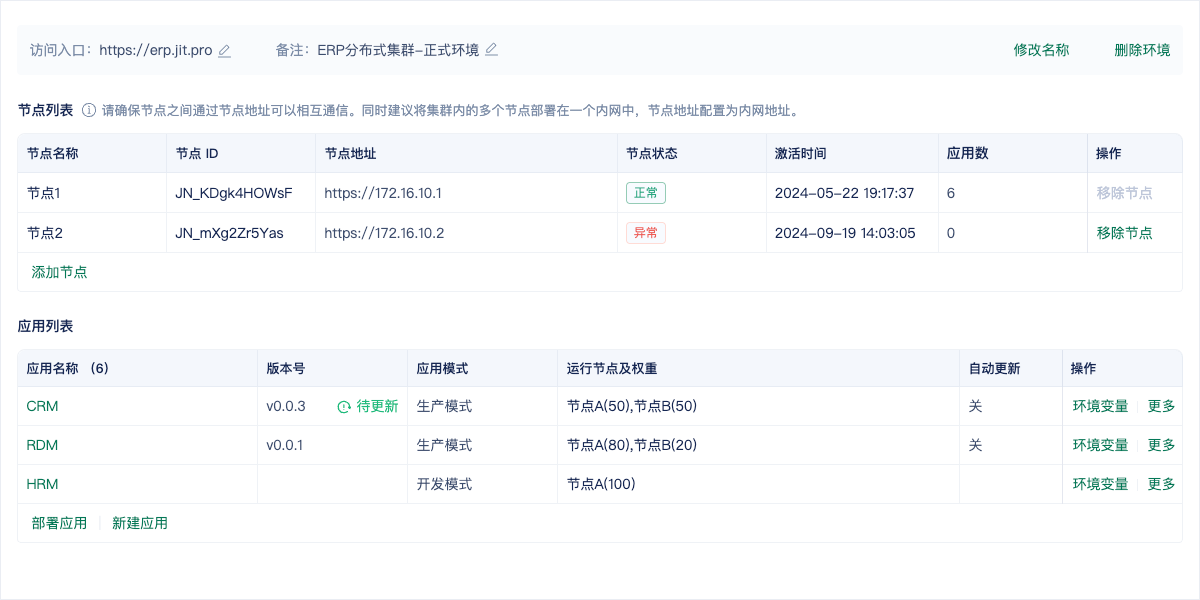
Task: Select node ID JN_KDgk4HOWsF
Action: (234, 193)
